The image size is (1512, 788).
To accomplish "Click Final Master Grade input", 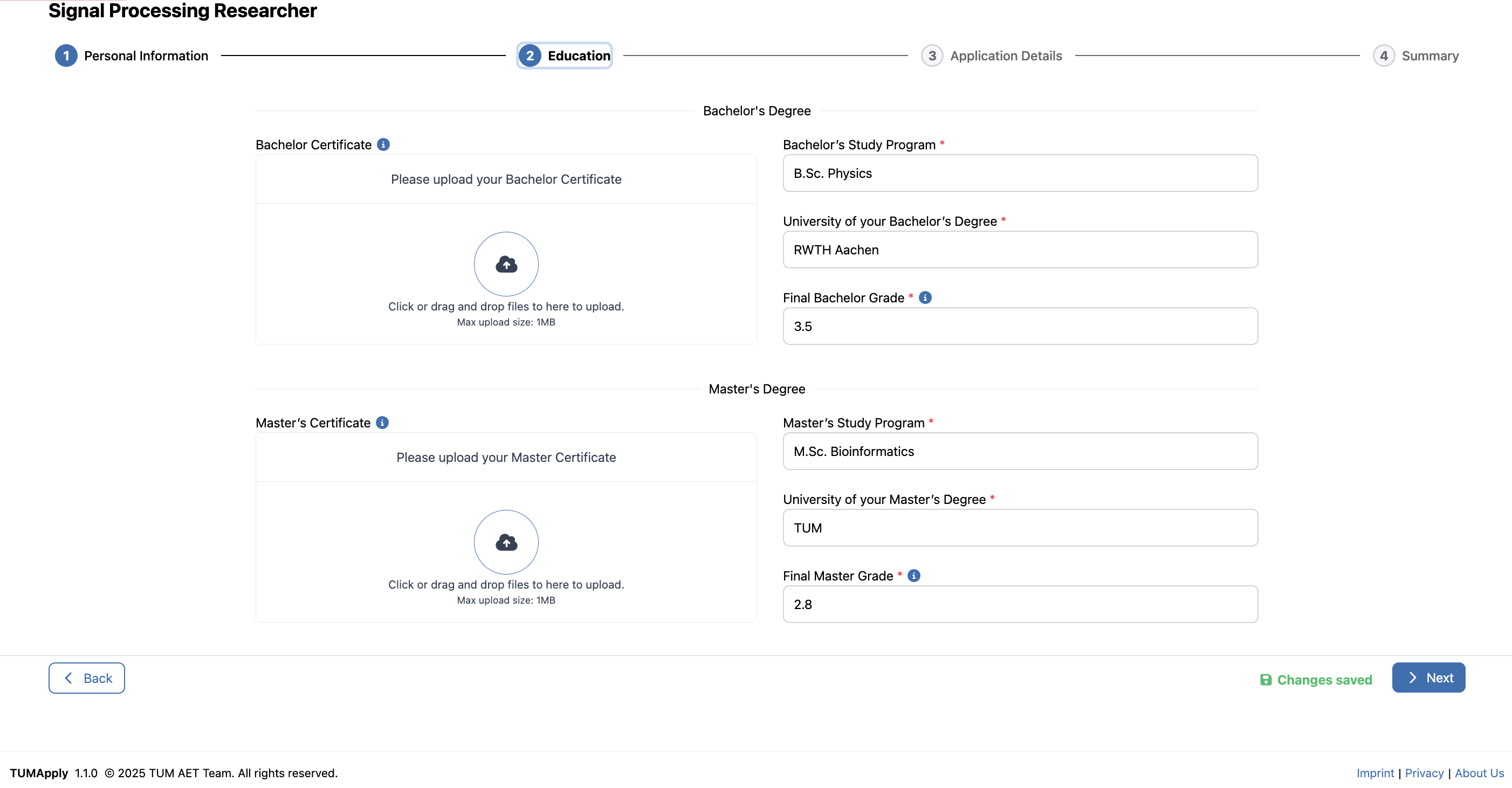I will (1020, 604).
